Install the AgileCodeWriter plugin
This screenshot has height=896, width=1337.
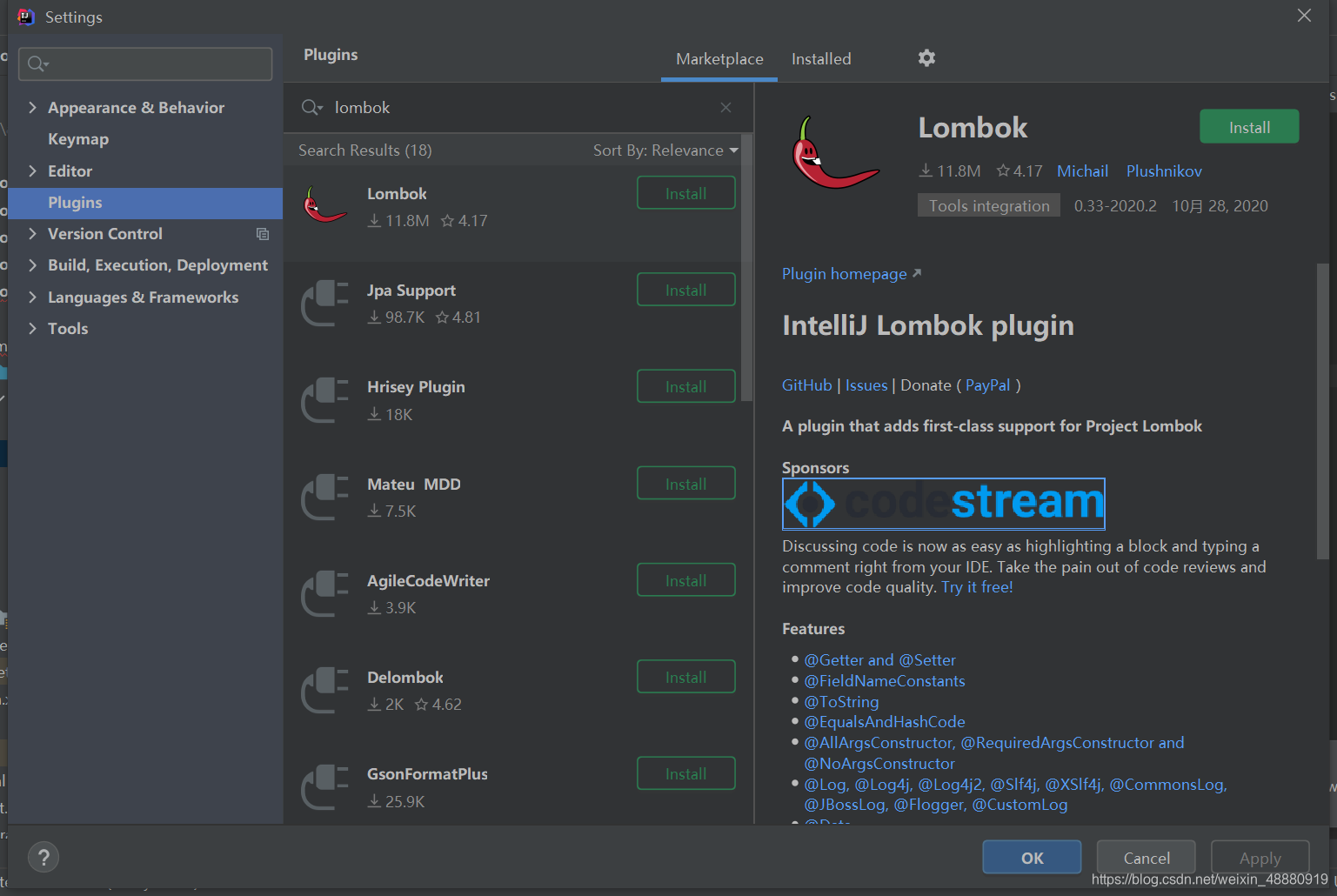pyautogui.click(x=686, y=580)
